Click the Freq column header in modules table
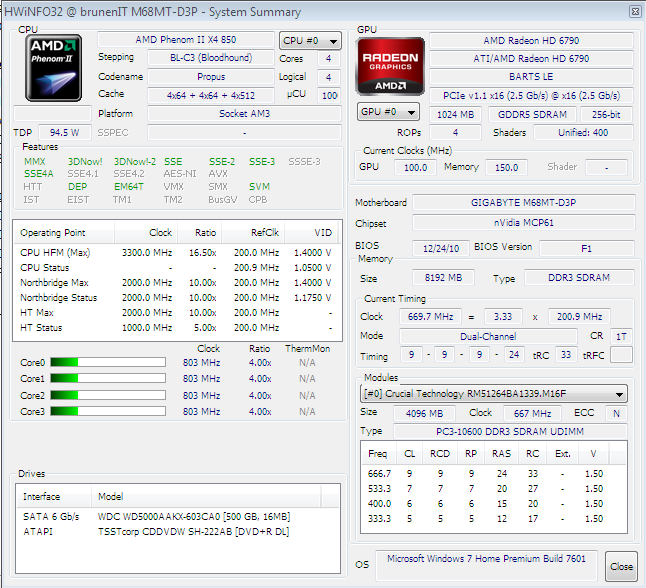Screen dimensions: 646x588 [378, 454]
